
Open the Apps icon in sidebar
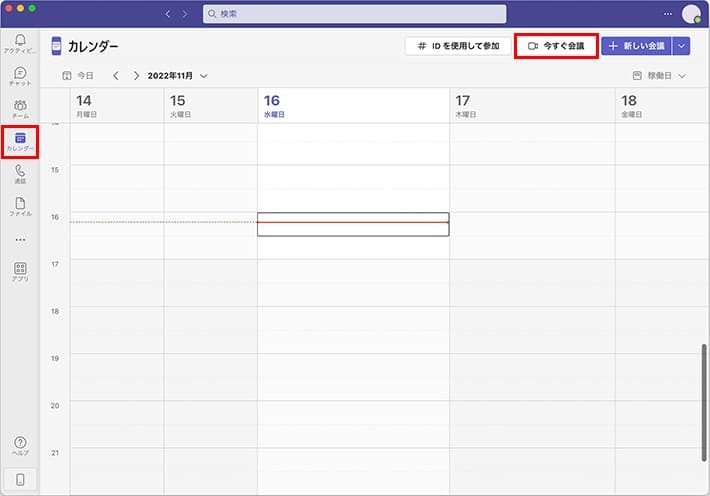20,271
